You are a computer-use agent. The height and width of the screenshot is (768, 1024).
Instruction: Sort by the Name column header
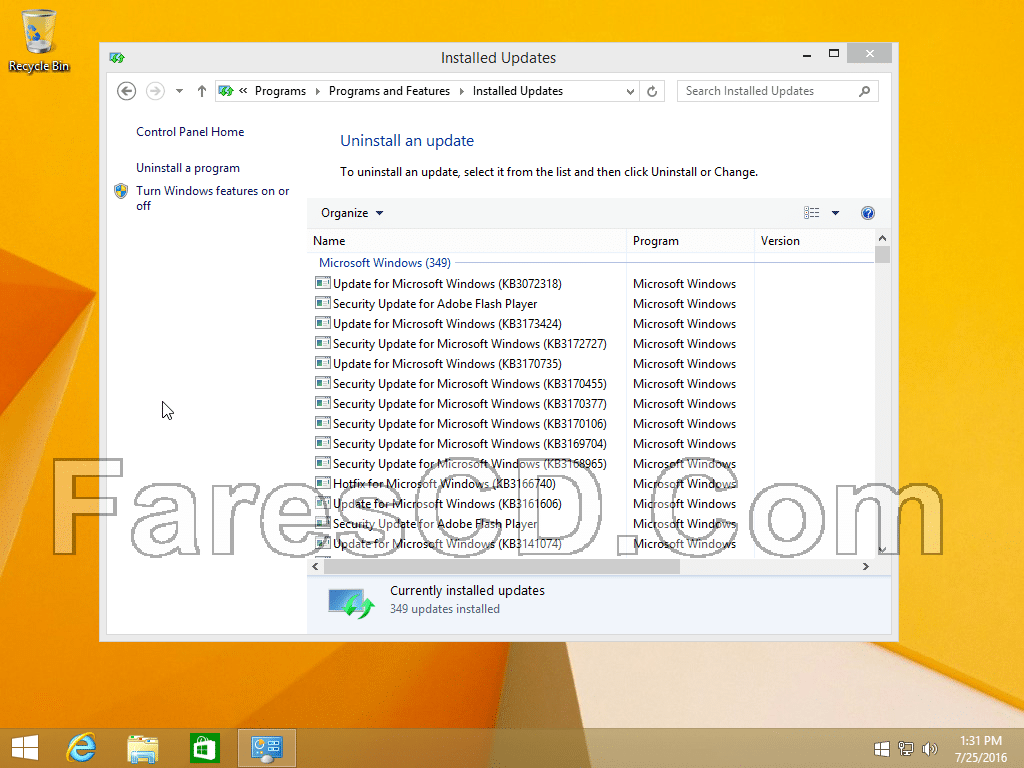466,241
